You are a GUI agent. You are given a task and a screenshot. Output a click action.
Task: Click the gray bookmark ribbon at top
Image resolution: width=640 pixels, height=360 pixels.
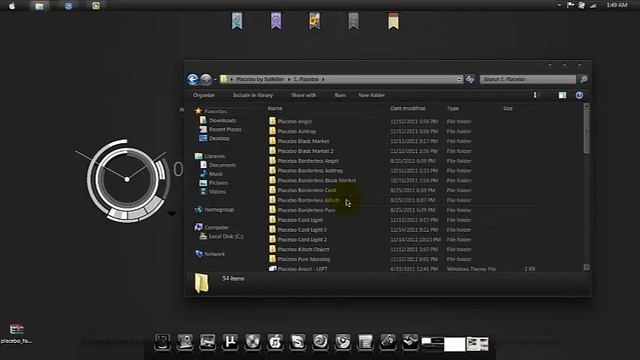(353, 21)
